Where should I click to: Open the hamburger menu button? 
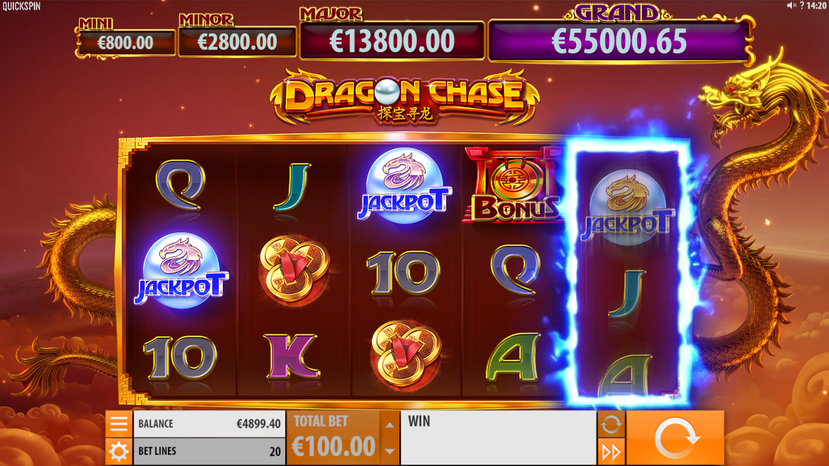pyautogui.click(x=118, y=424)
